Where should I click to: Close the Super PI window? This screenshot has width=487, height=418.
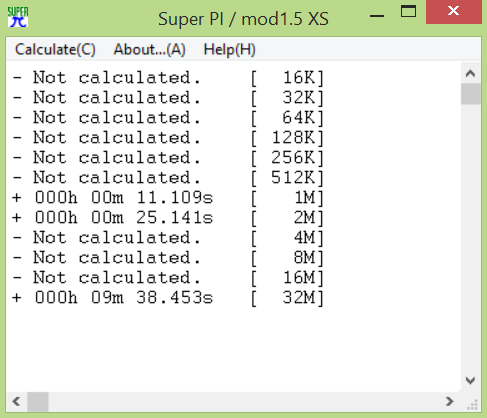[454, 12]
